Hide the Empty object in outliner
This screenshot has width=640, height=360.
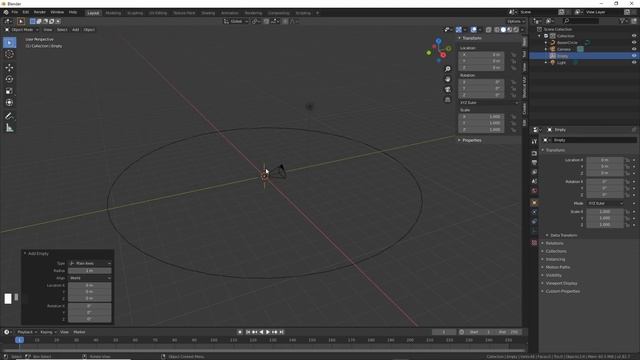634,56
